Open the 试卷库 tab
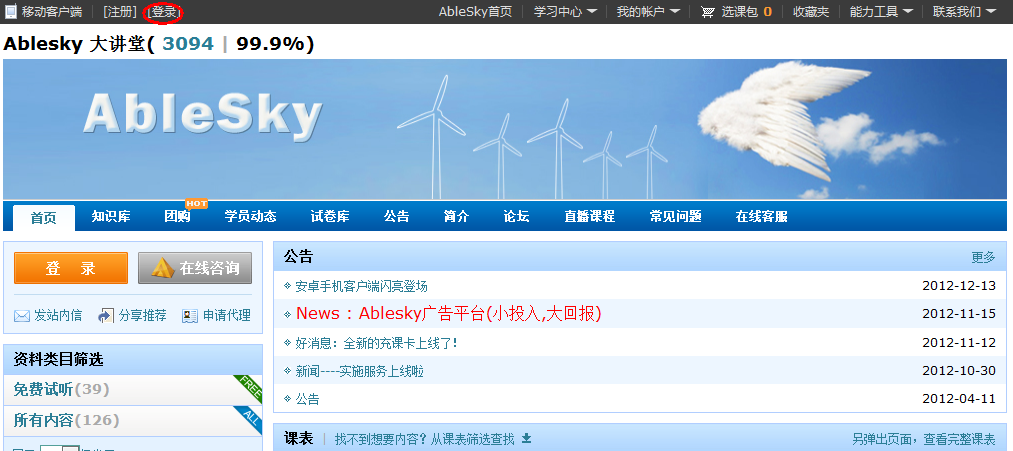 330,216
